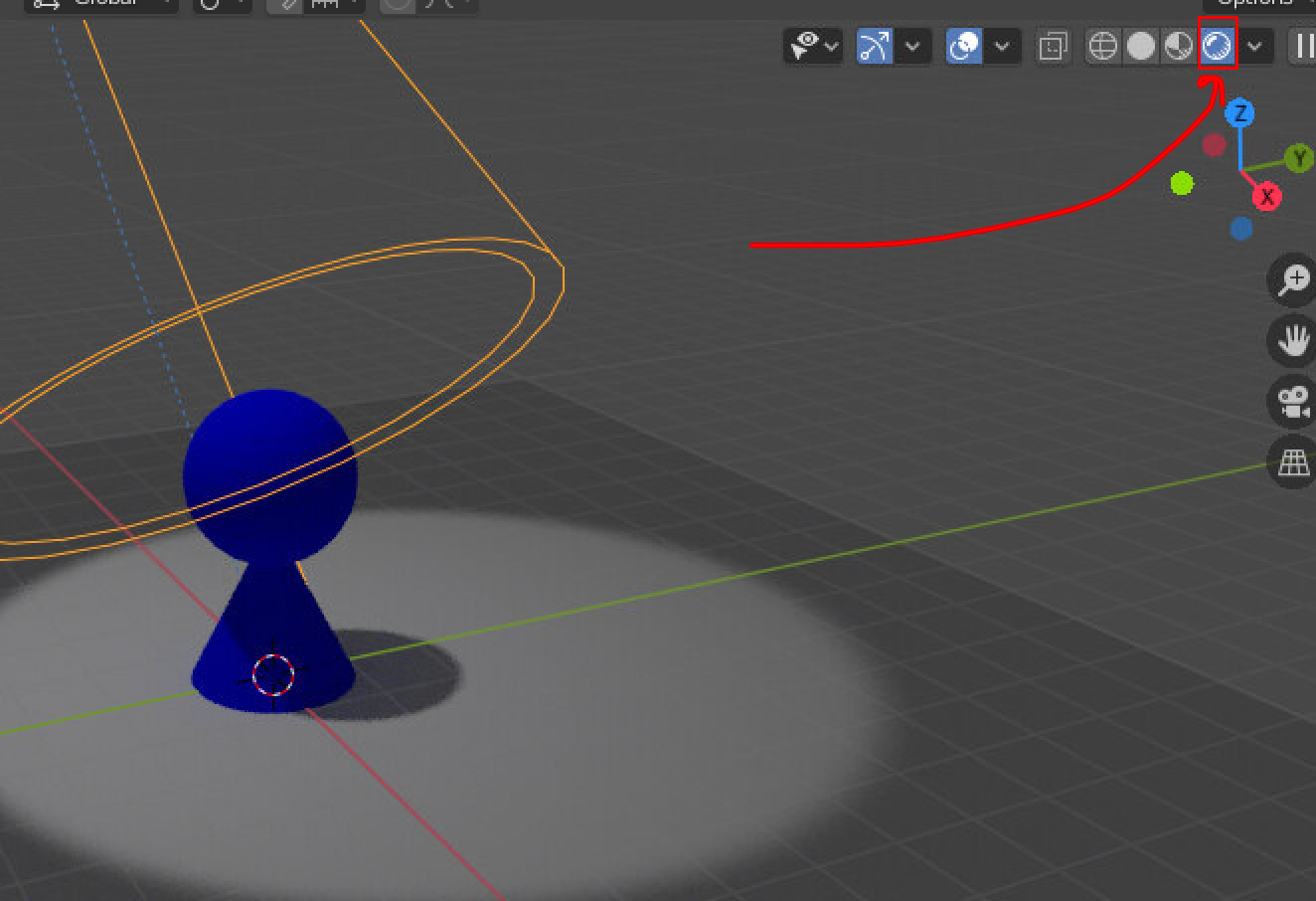Viewport: 1316px width, 901px height.
Task: Switch to Rendered viewport shading
Action: coord(1218,46)
